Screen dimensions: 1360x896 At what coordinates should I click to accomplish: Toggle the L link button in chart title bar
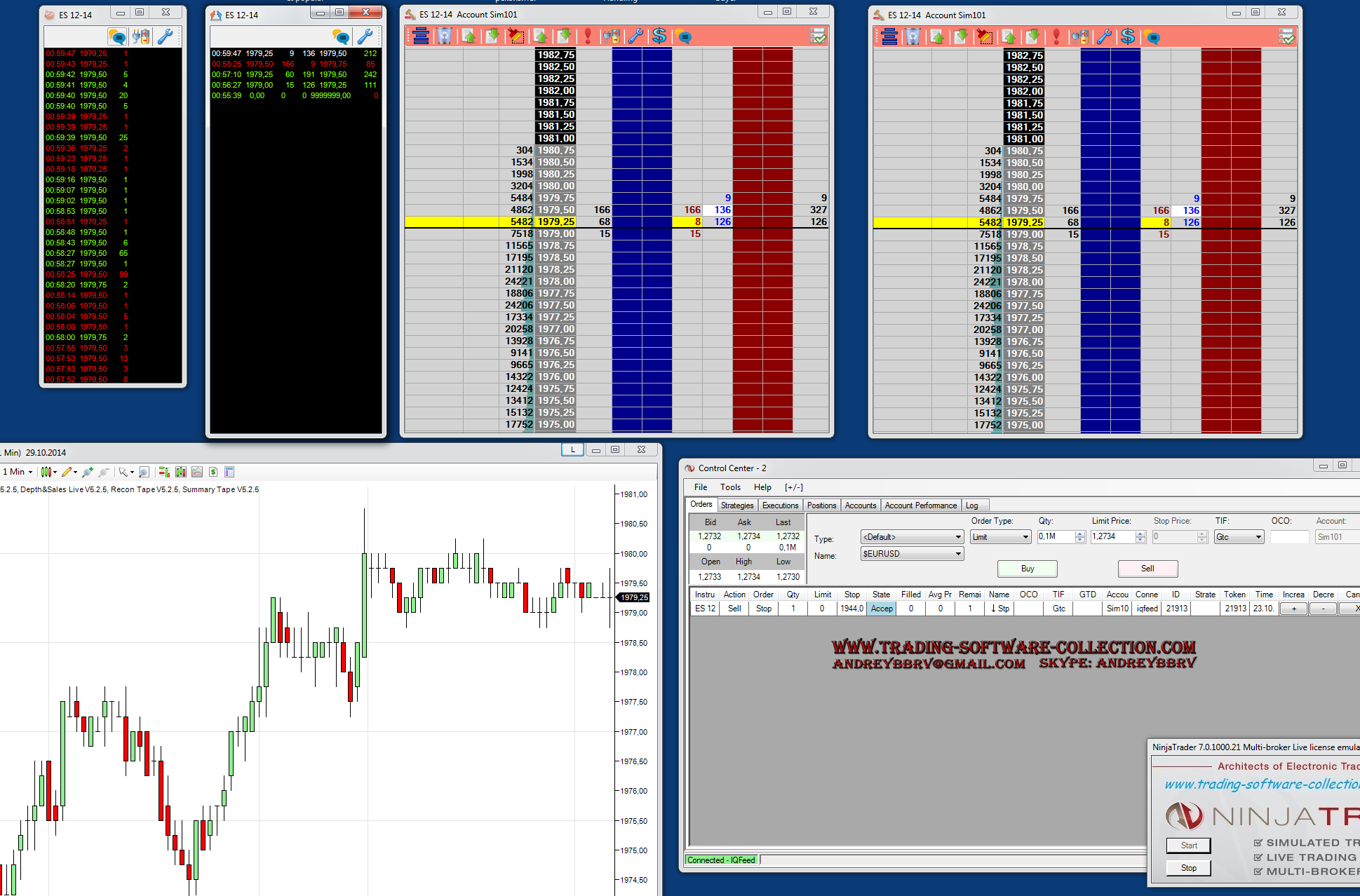(x=572, y=450)
